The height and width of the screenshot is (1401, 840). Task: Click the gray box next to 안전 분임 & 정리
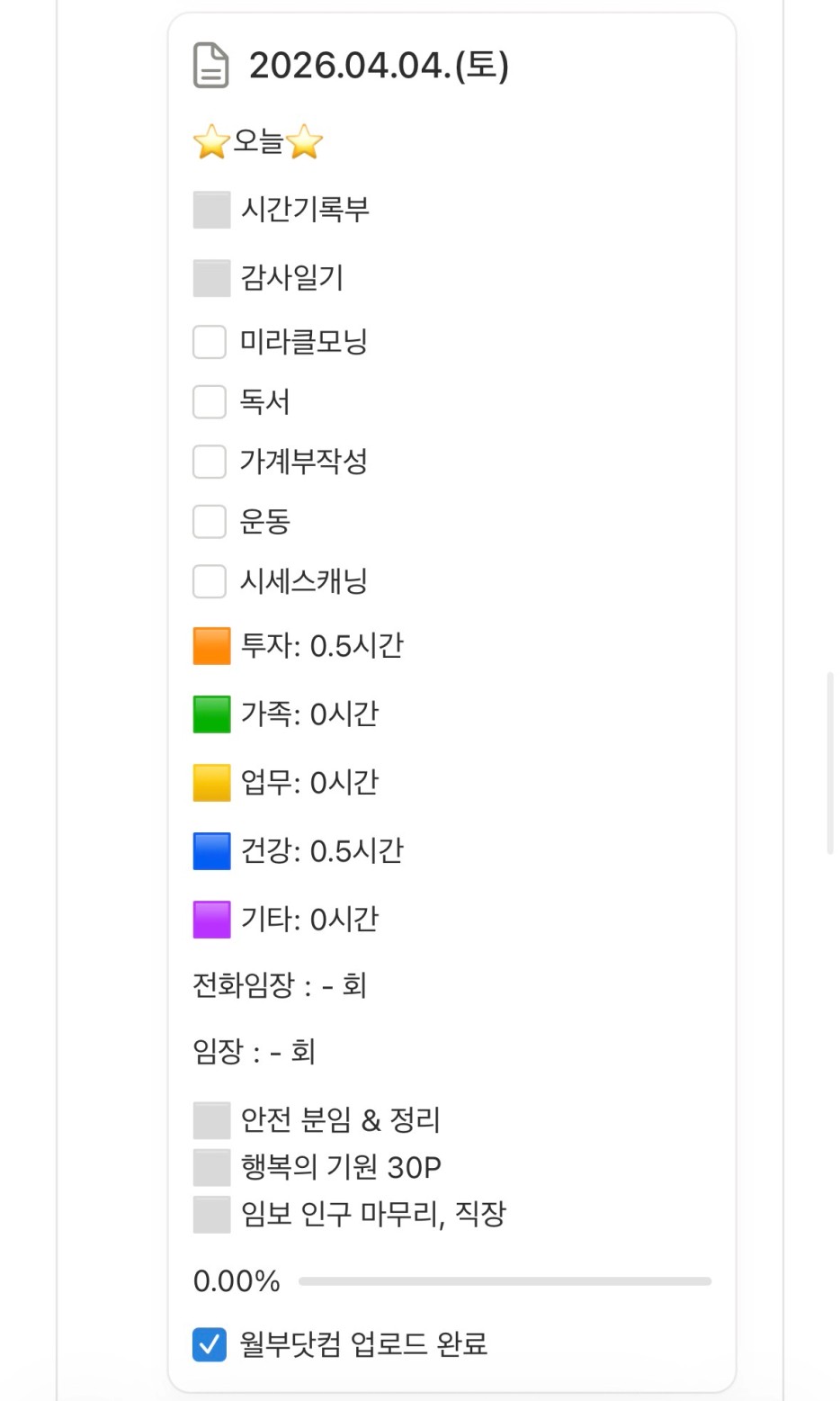tap(212, 1121)
